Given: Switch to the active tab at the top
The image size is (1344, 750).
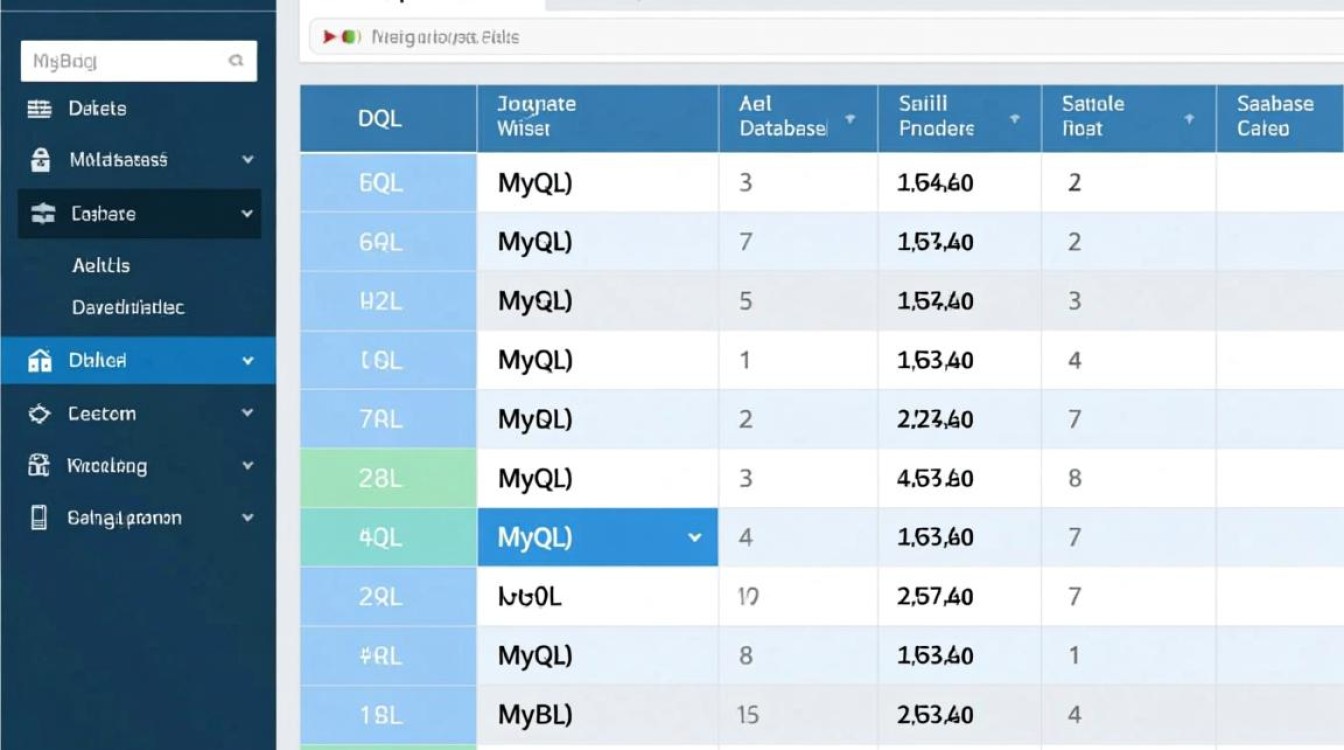Looking at the screenshot, I should tap(420, 5).
